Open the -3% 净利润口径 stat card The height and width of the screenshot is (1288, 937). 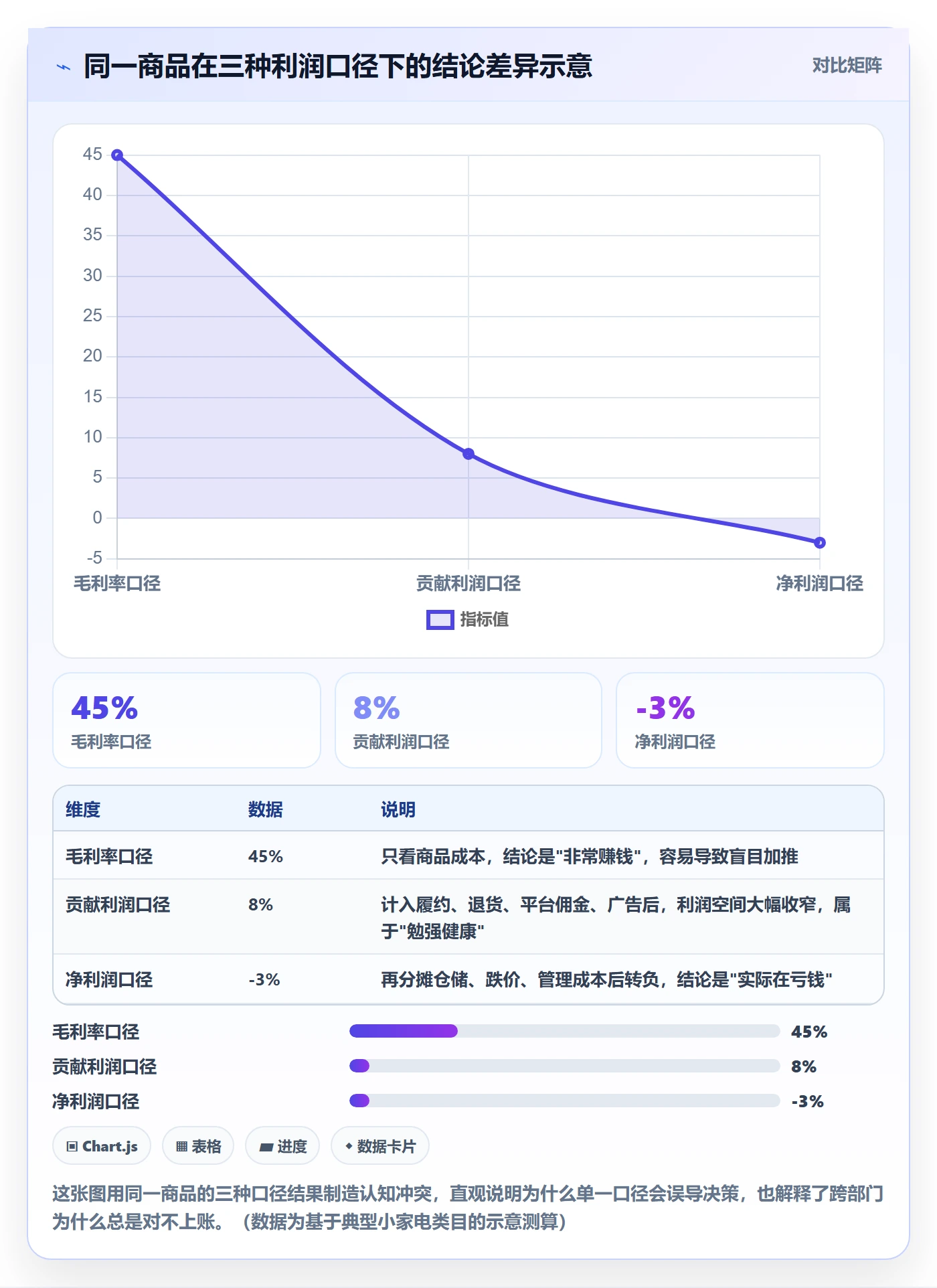point(750,720)
